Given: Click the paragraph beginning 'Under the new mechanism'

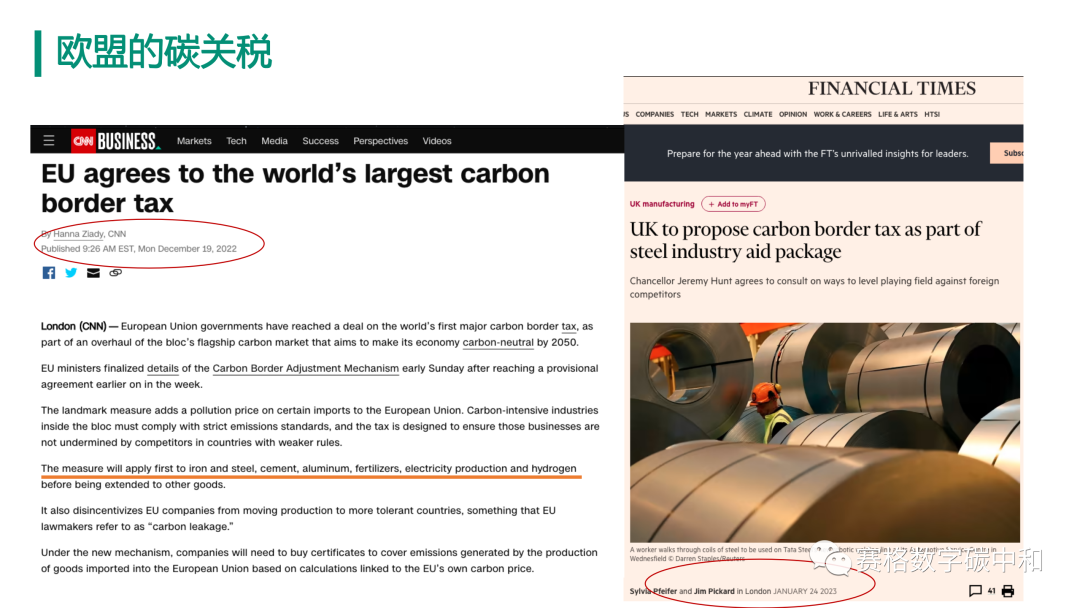Looking at the screenshot, I should pos(319,560).
